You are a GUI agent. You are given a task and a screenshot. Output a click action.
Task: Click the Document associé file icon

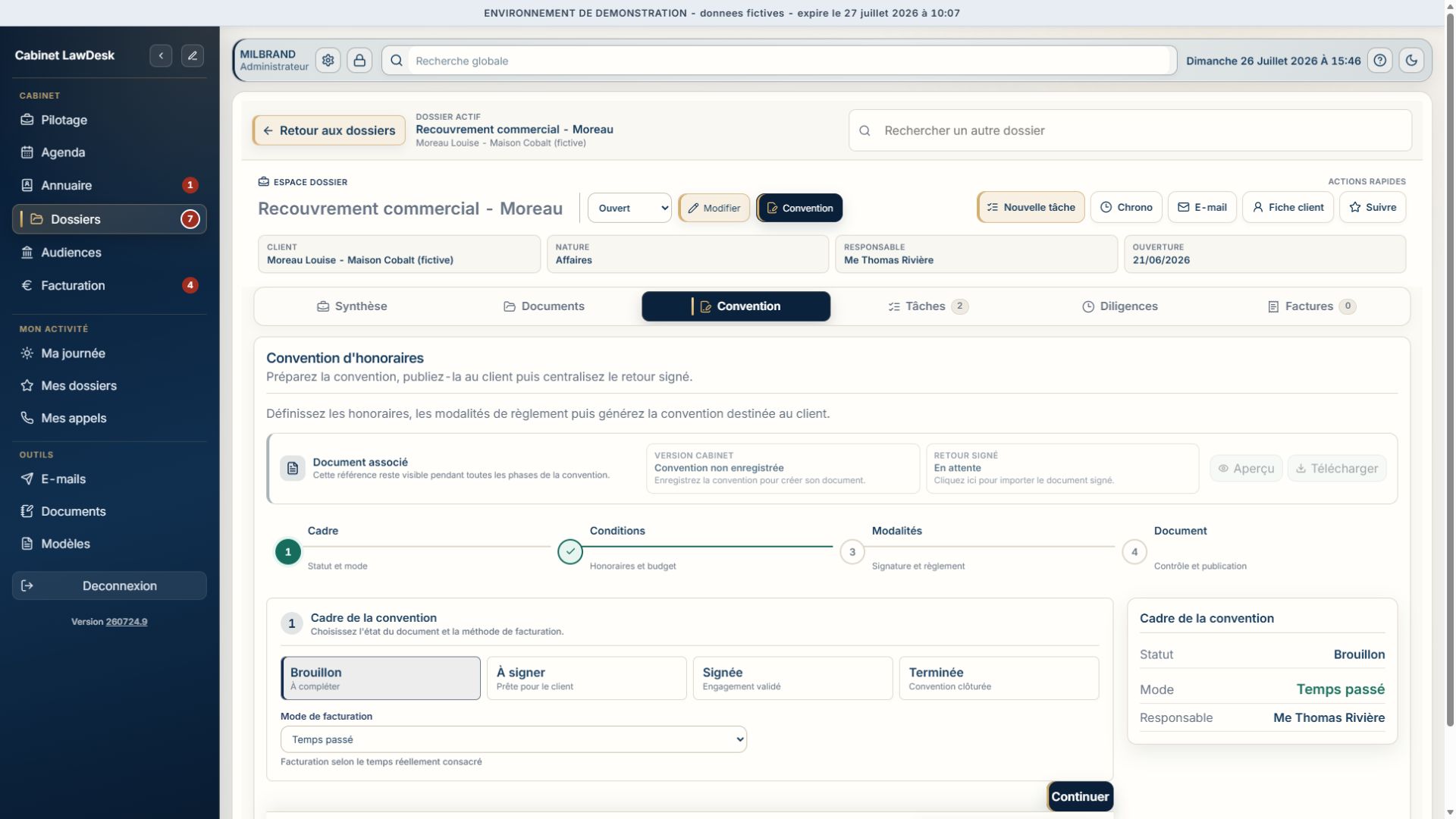tap(293, 469)
